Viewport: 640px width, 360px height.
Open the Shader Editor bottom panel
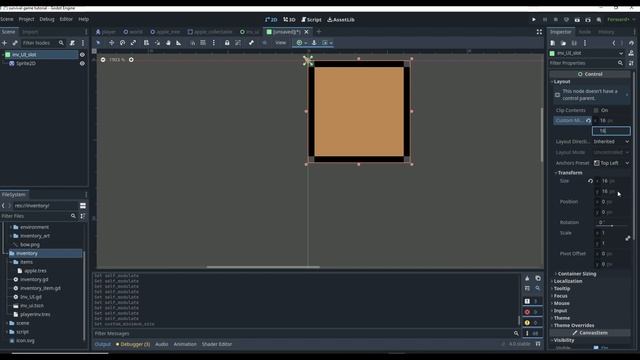217,344
